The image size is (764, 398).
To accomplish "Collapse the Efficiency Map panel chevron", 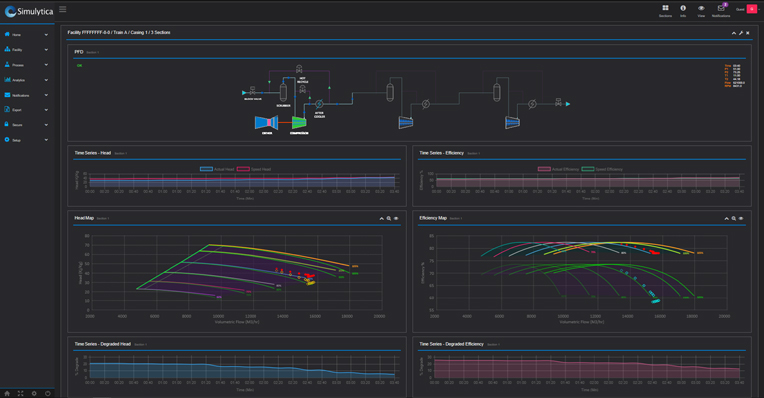I will pos(726,218).
